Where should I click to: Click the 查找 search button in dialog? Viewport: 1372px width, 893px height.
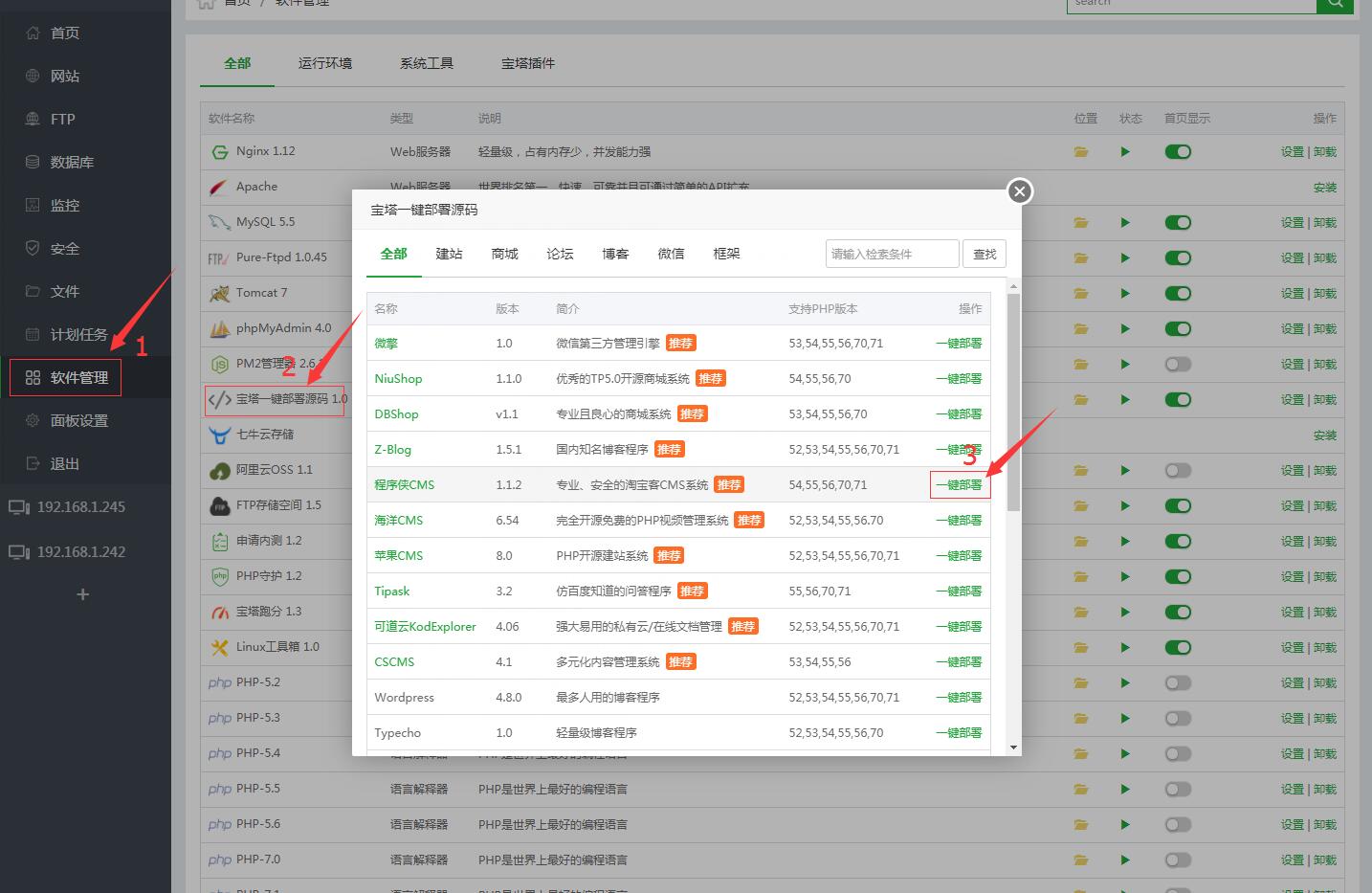985,254
